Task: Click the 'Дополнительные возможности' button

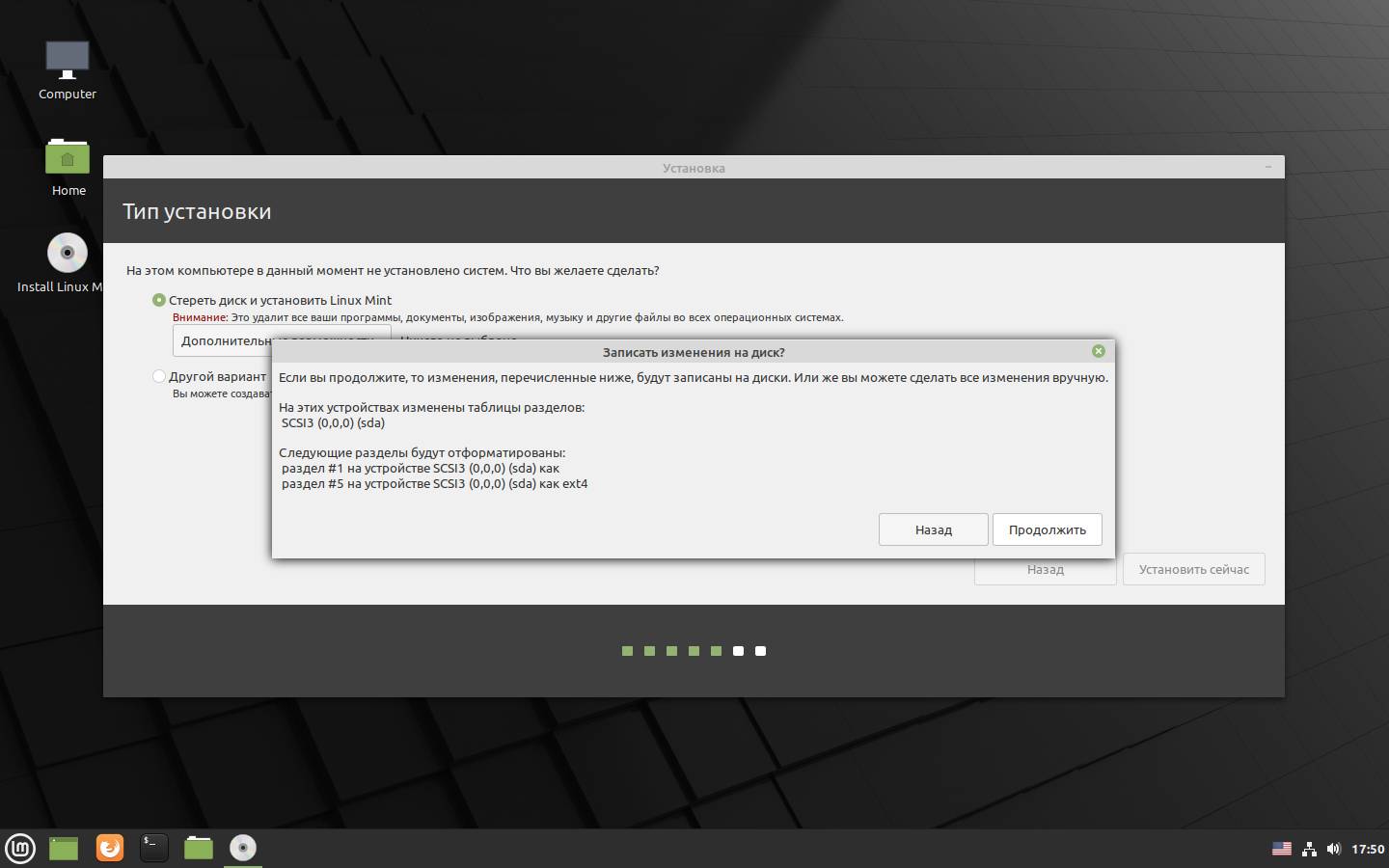Action: coord(224,340)
